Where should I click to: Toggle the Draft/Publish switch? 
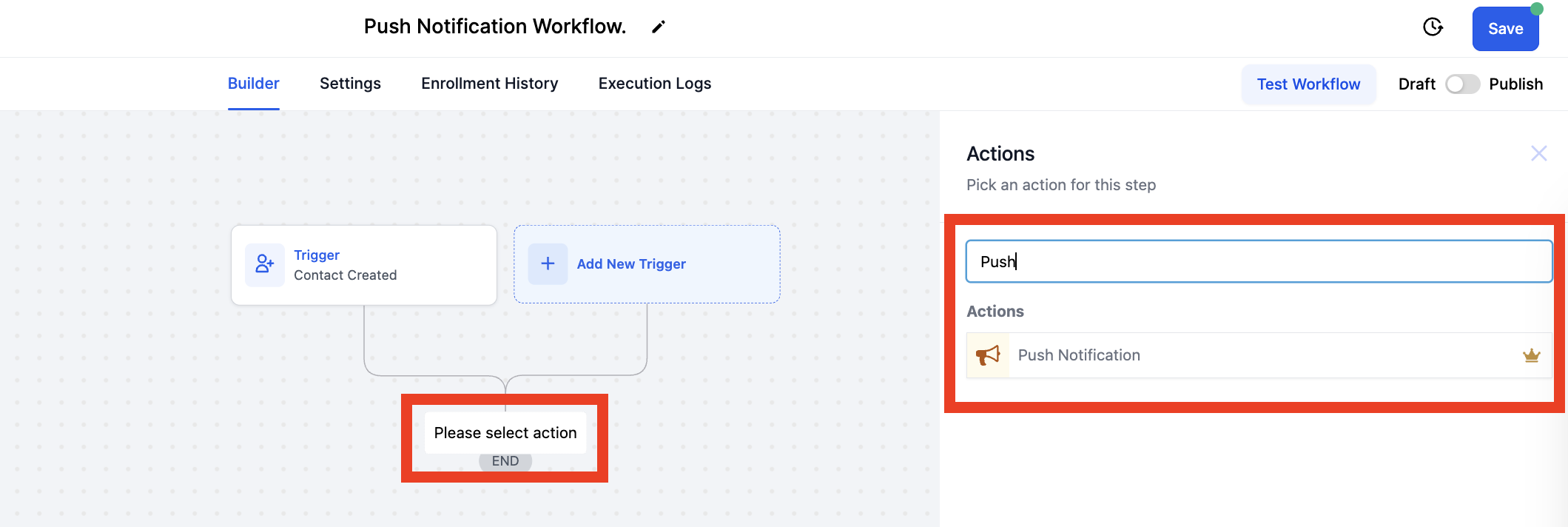(1461, 84)
